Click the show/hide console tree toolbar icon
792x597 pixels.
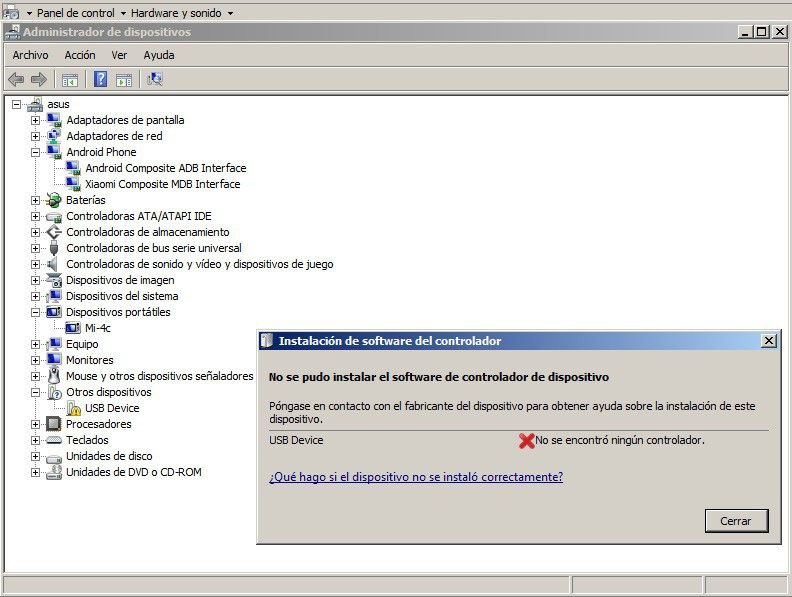(70, 80)
